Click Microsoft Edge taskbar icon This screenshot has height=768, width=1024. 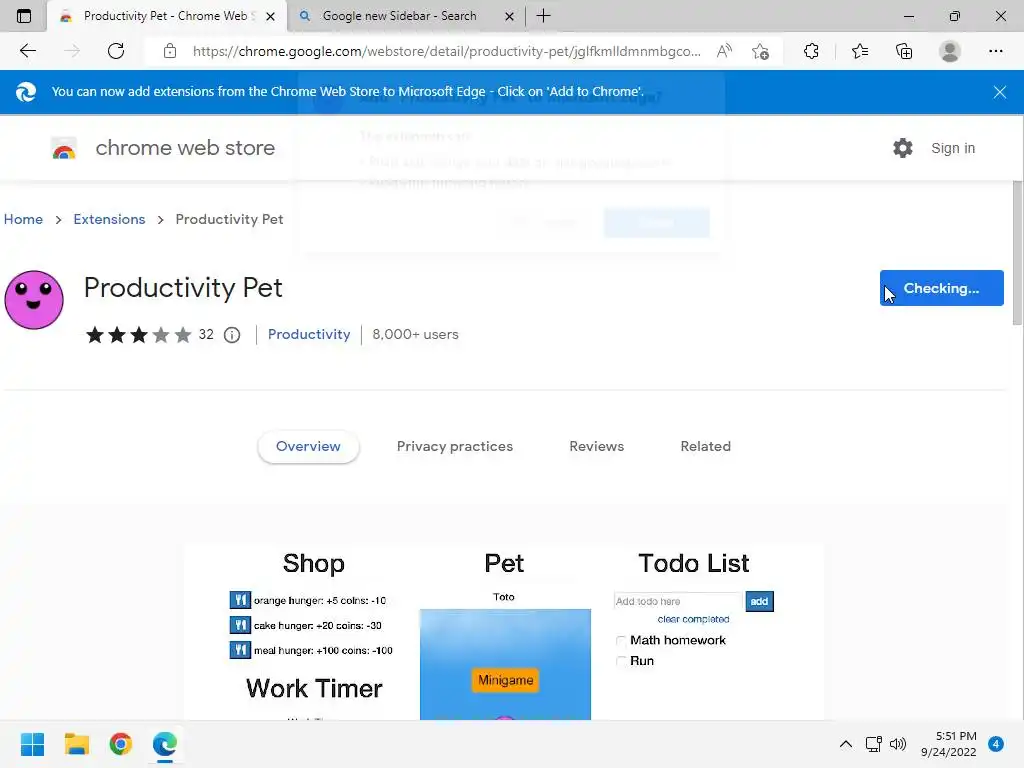click(165, 744)
